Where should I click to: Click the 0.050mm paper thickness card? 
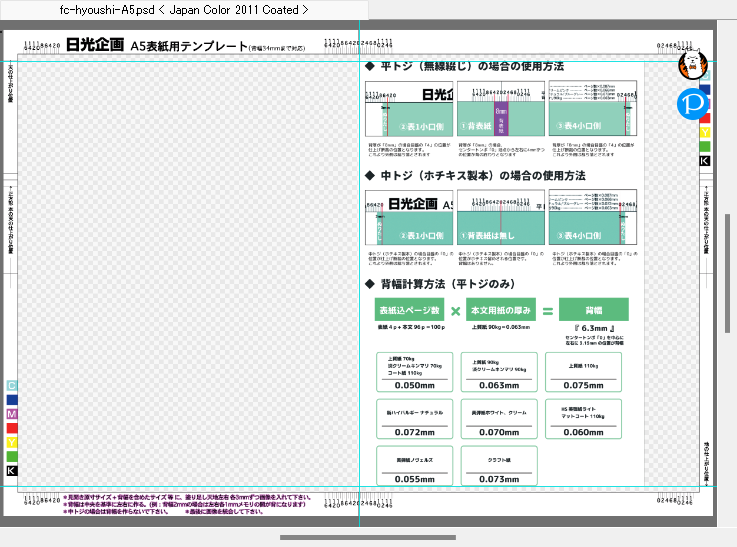415,372
